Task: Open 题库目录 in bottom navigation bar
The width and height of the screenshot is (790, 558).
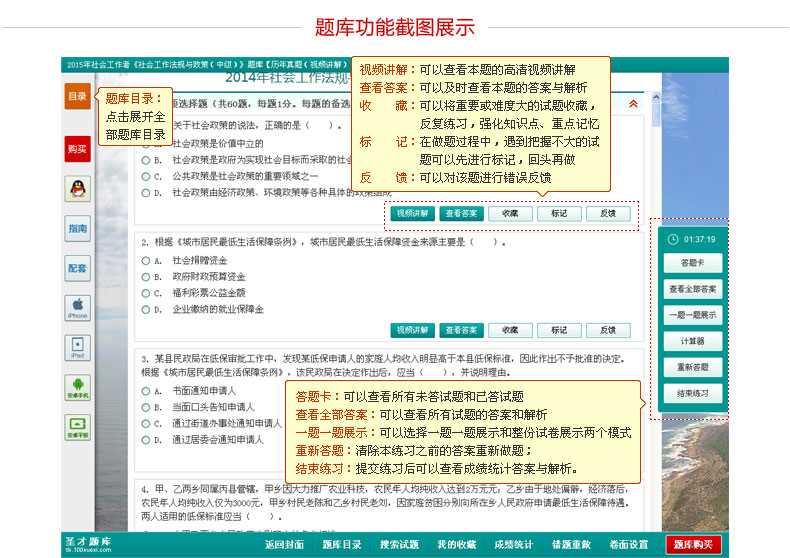Action: click(x=342, y=544)
